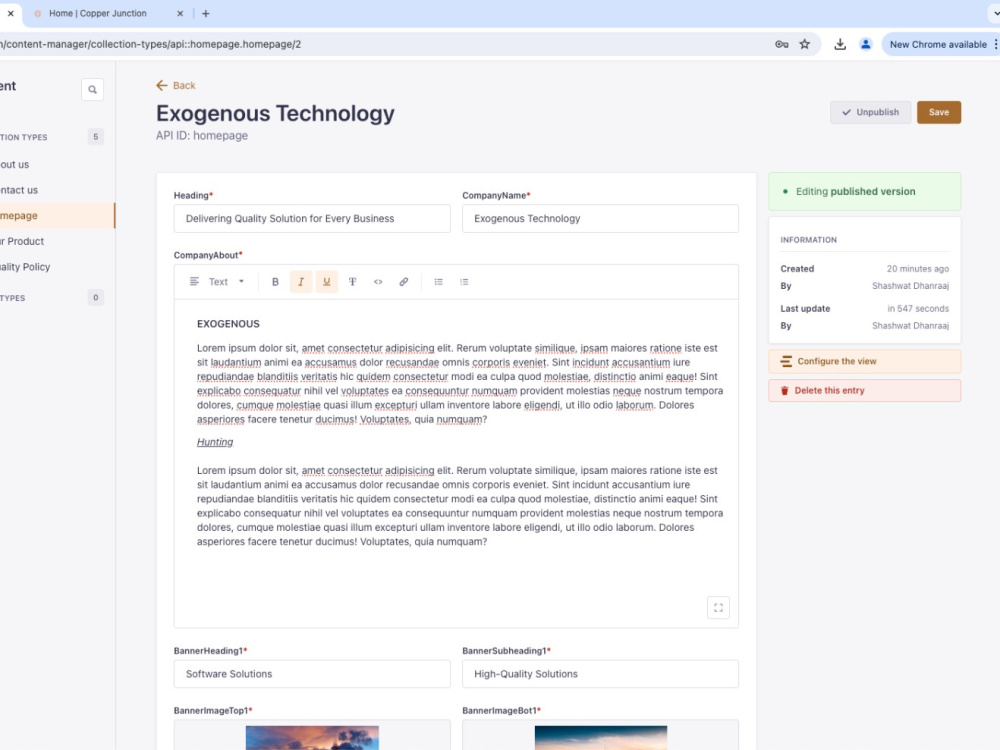Click the single types count badge 0
This screenshot has height=750, width=1000.
pyautogui.click(x=96, y=297)
